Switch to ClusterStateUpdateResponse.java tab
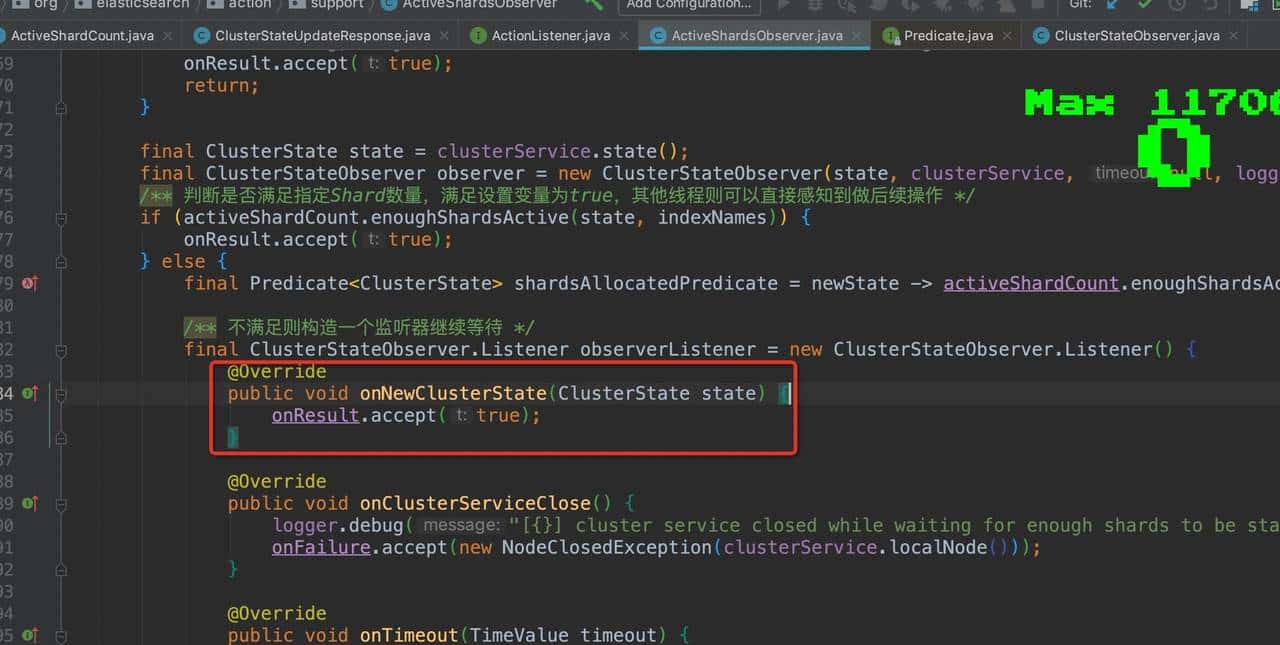Screen dimensions: 1280x645 point(322,36)
